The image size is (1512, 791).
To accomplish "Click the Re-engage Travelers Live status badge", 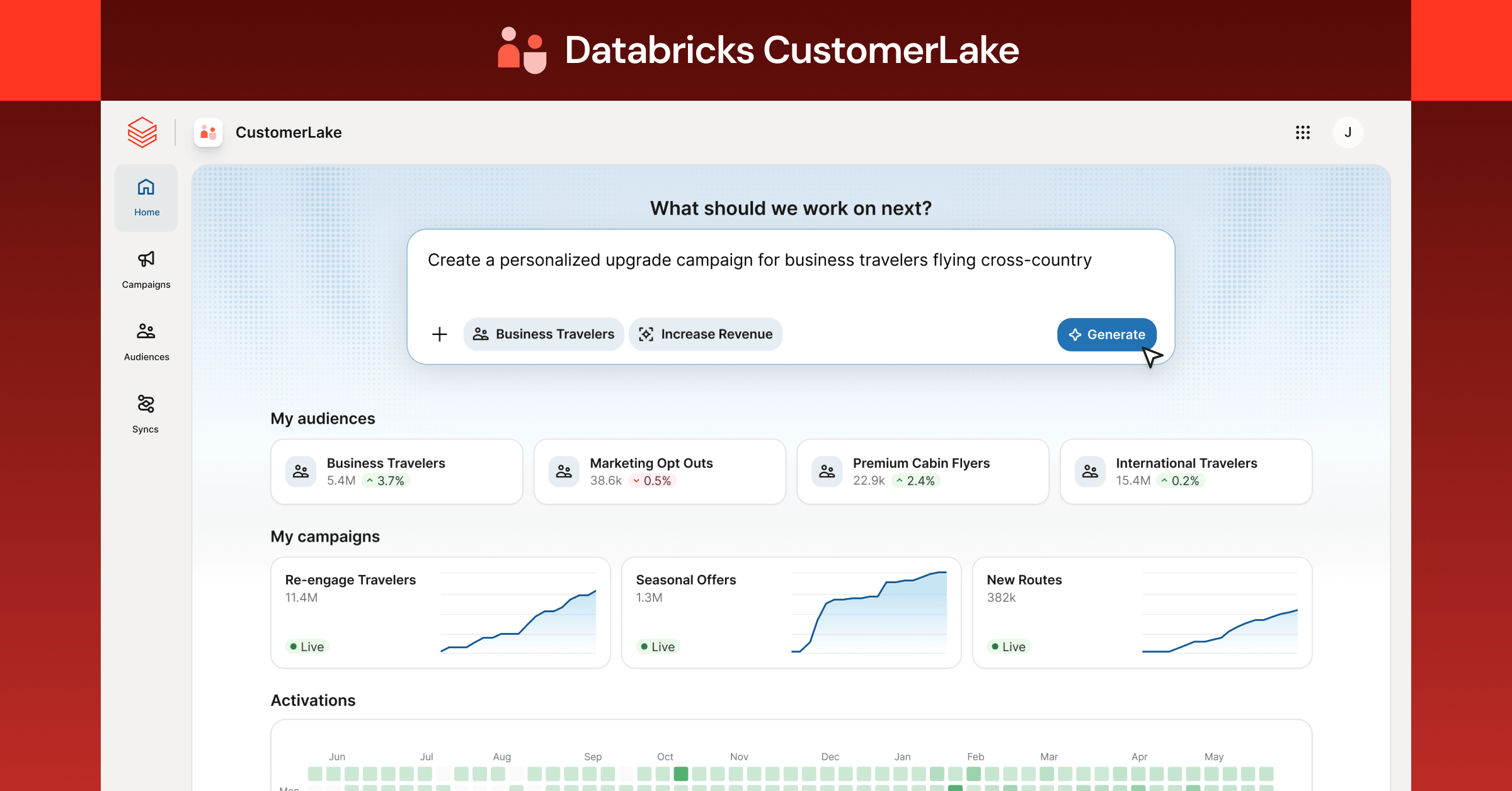I will click(307, 647).
